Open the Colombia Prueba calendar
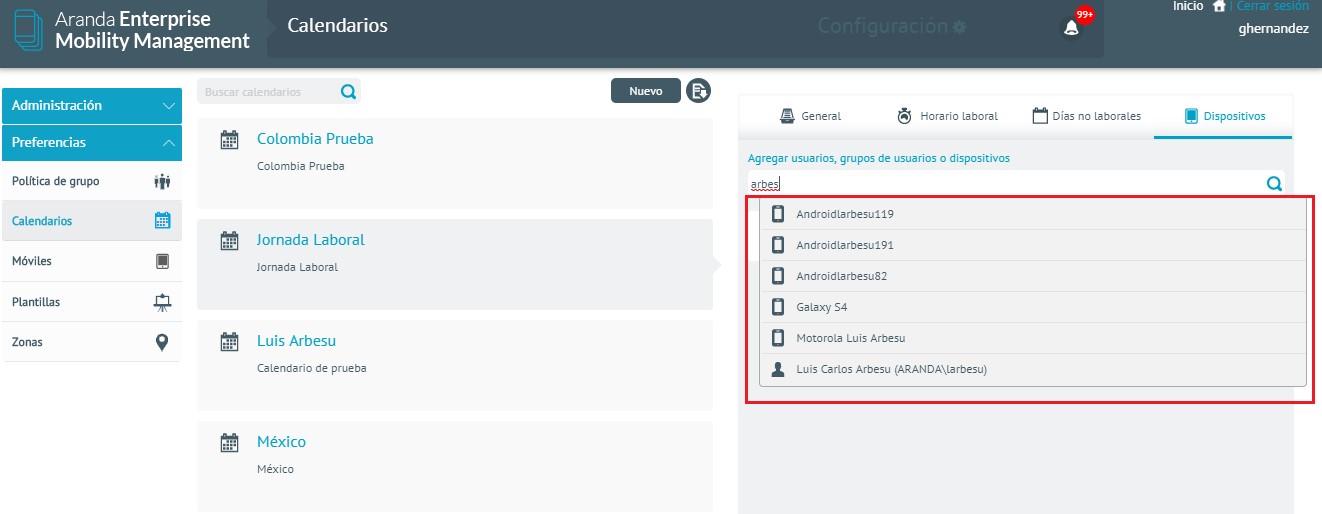This screenshot has height=514, width=1322. [x=315, y=139]
